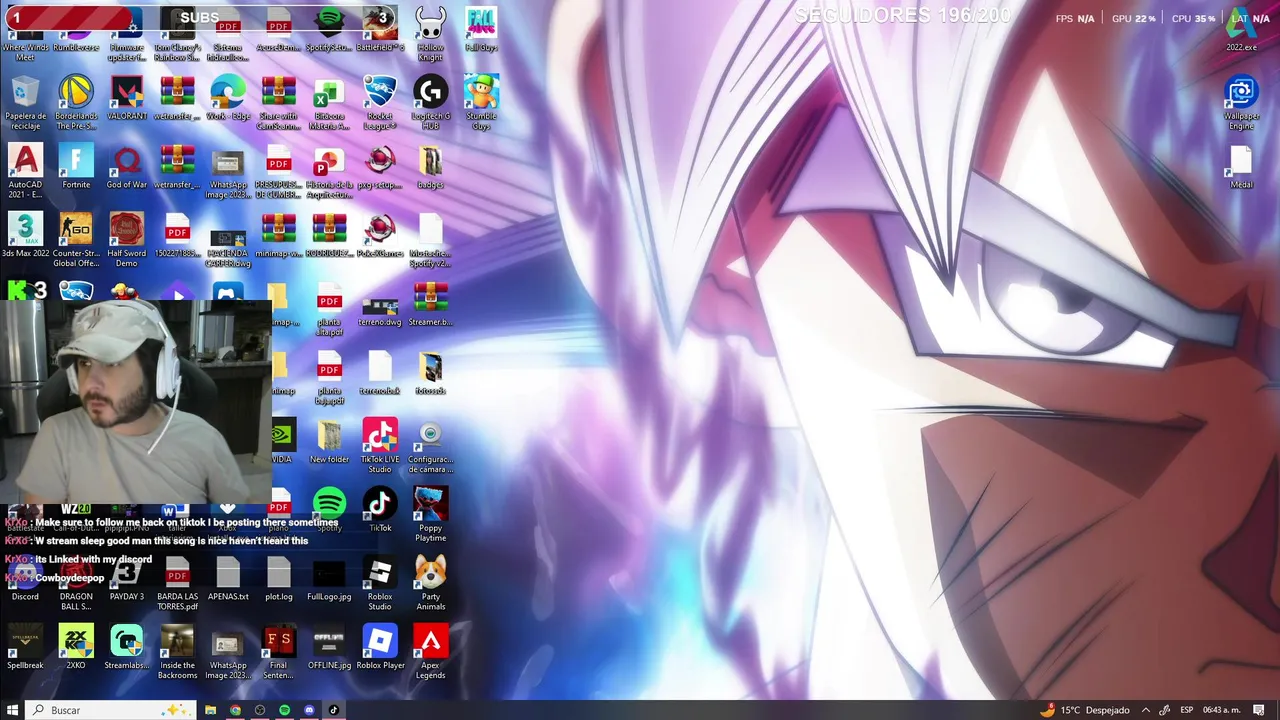
Task: Change the ESP input language
Action: pyautogui.click(x=1187, y=710)
